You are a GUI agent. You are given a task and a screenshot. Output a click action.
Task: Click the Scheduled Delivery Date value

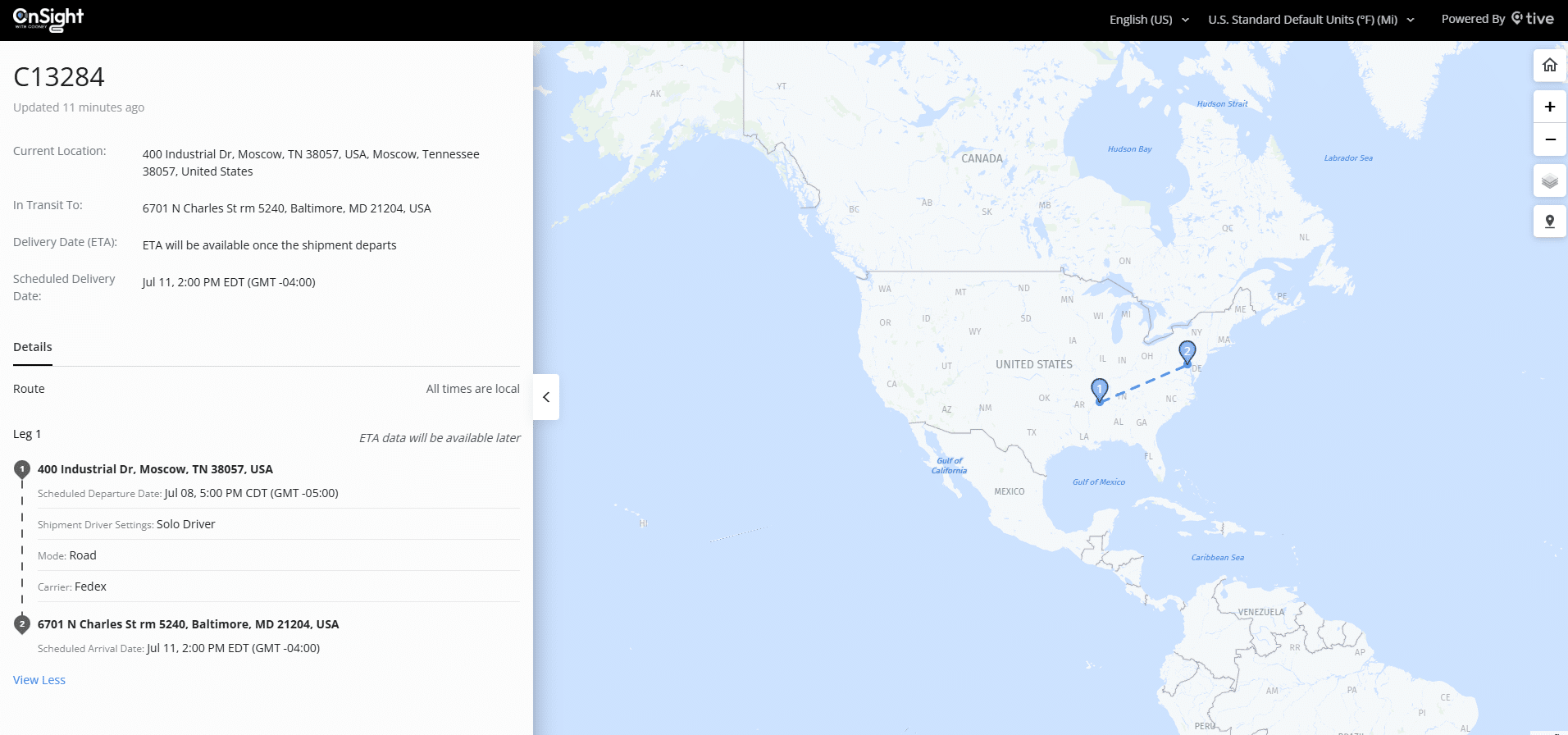[x=229, y=282]
